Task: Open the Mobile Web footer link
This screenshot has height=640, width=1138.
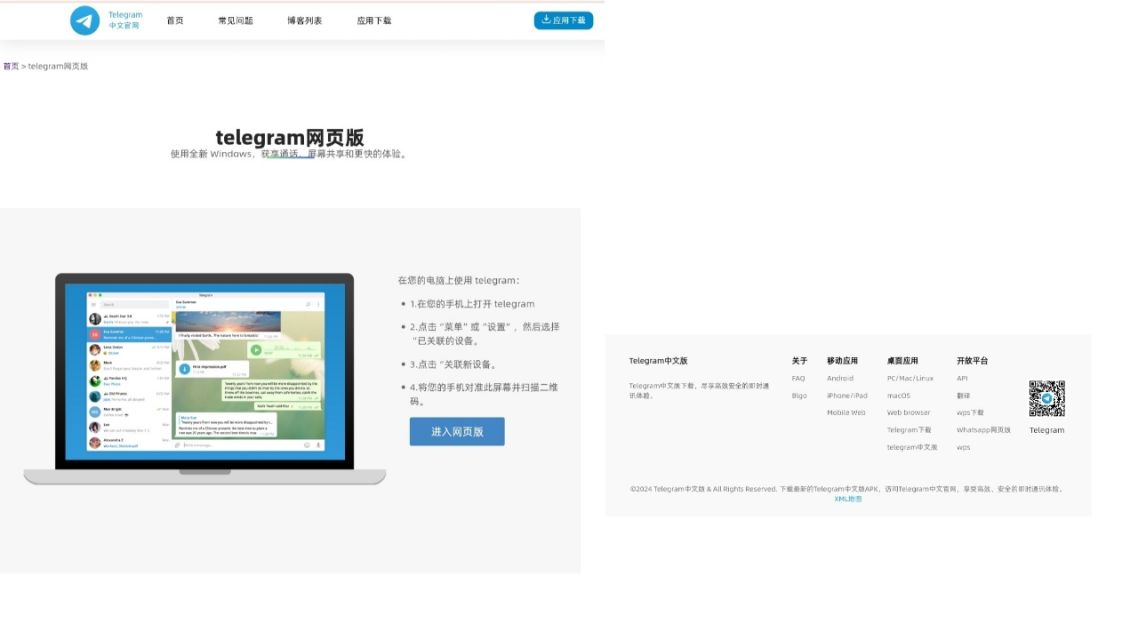Action: pyautogui.click(x=846, y=412)
